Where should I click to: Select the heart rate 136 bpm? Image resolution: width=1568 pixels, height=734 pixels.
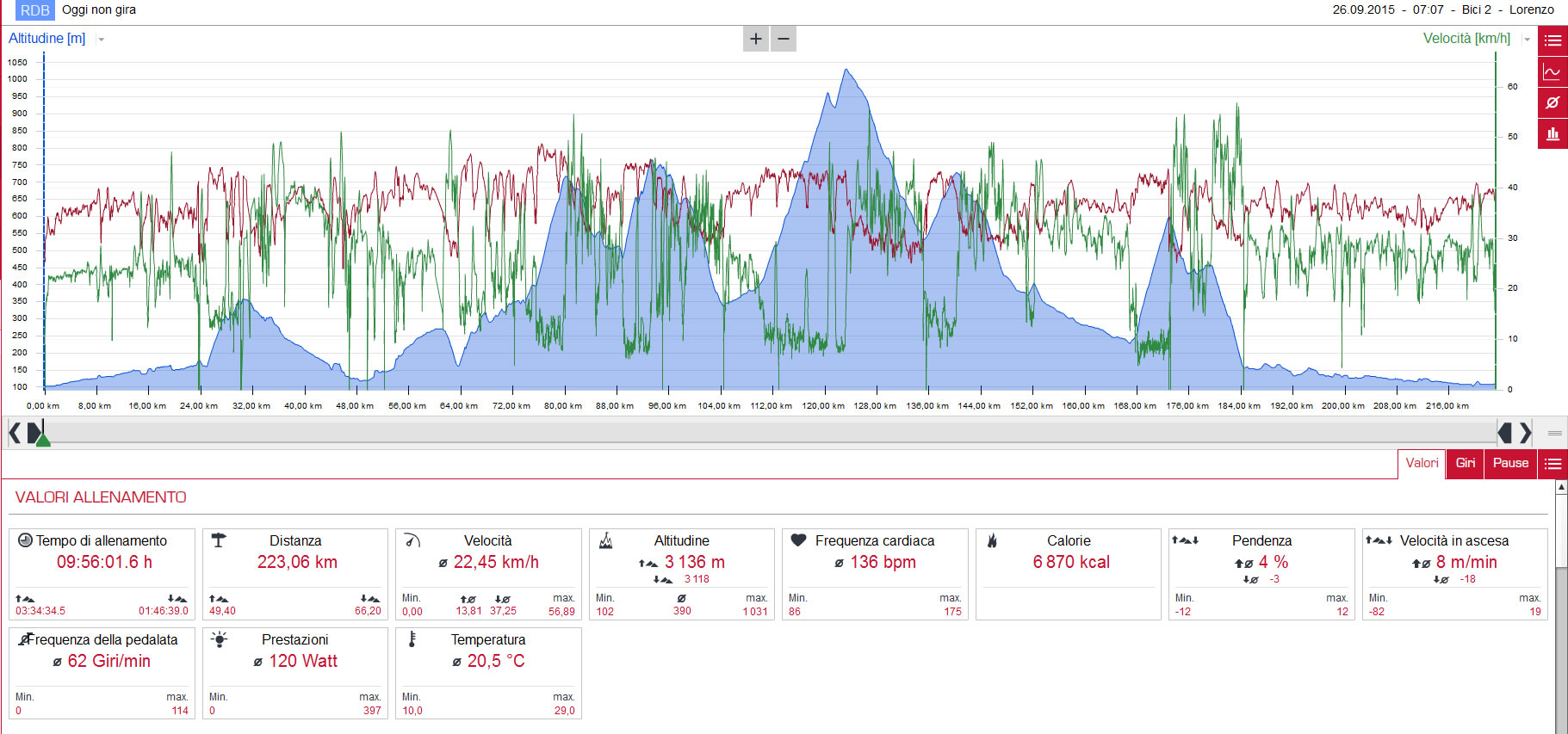pyautogui.click(x=883, y=562)
